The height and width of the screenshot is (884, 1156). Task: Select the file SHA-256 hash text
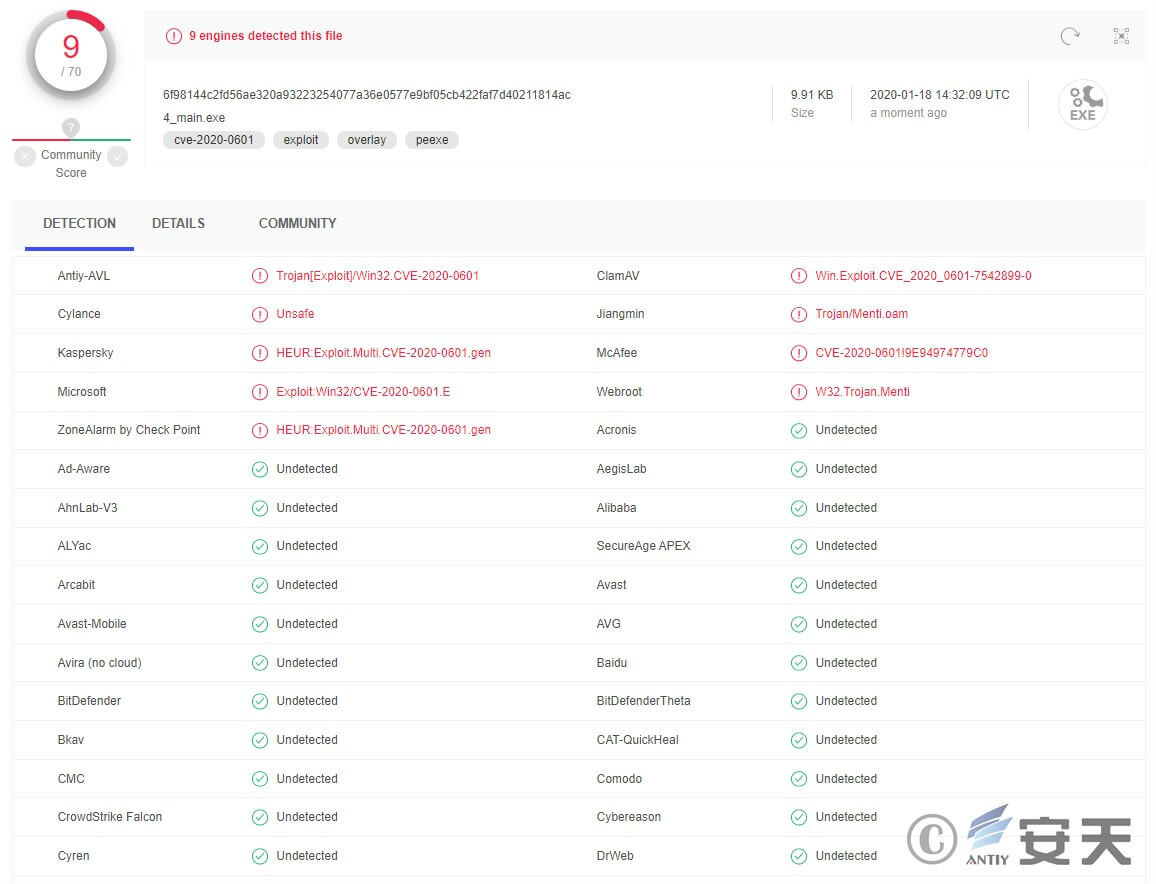coord(366,94)
